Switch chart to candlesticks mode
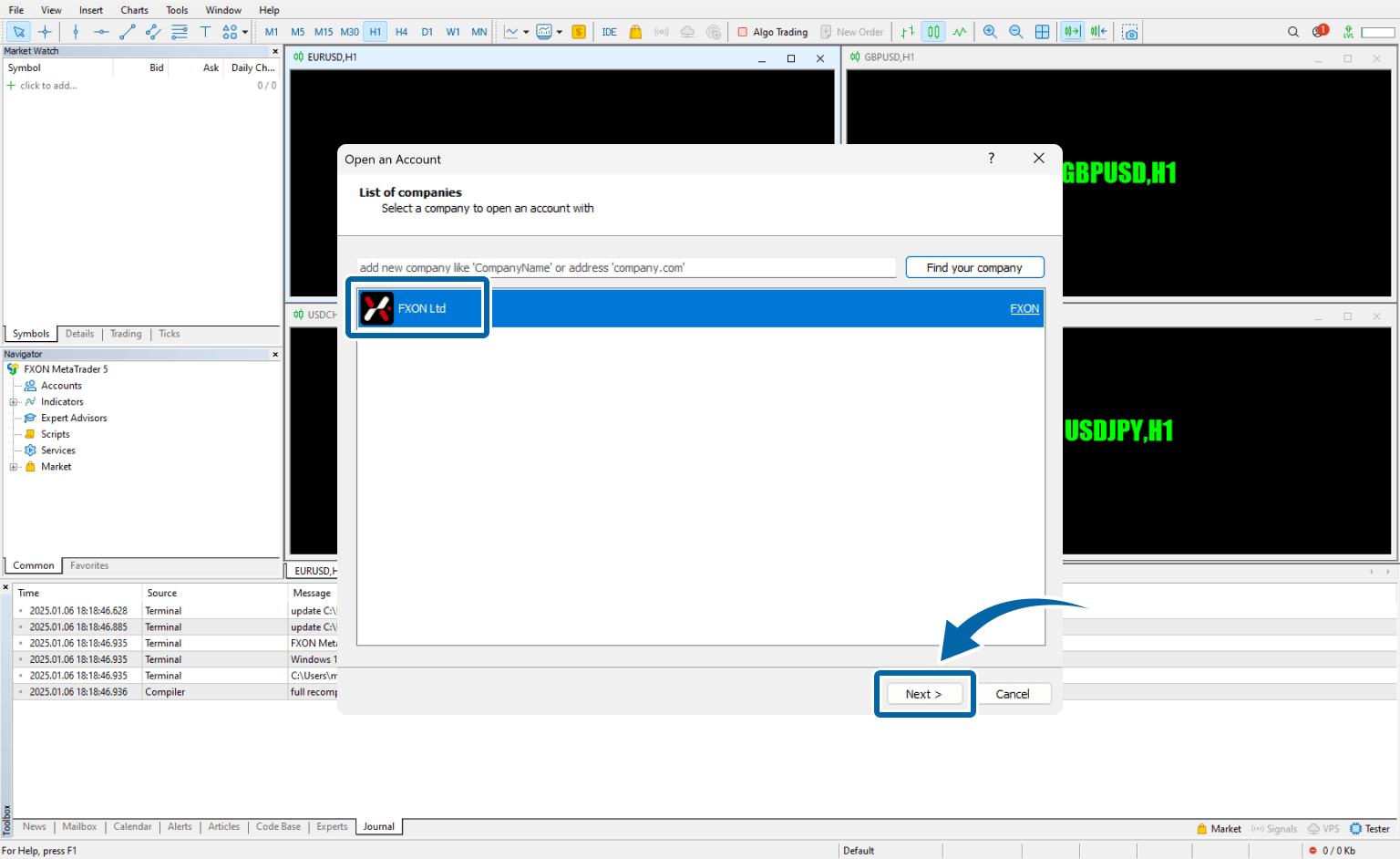The height and width of the screenshot is (859, 1400). pyautogui.click(x=933, y=32)
